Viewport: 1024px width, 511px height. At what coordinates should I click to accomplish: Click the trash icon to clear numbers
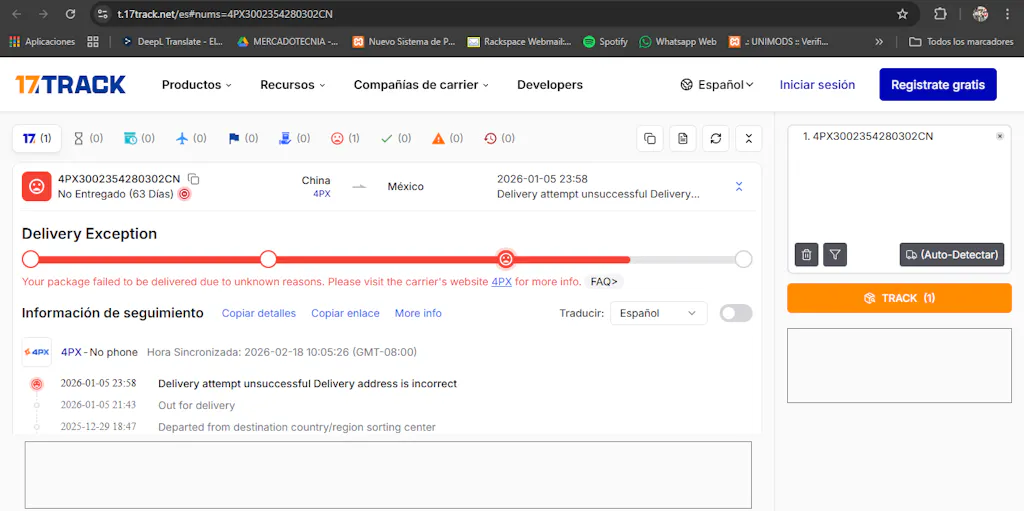coord(807,255)
